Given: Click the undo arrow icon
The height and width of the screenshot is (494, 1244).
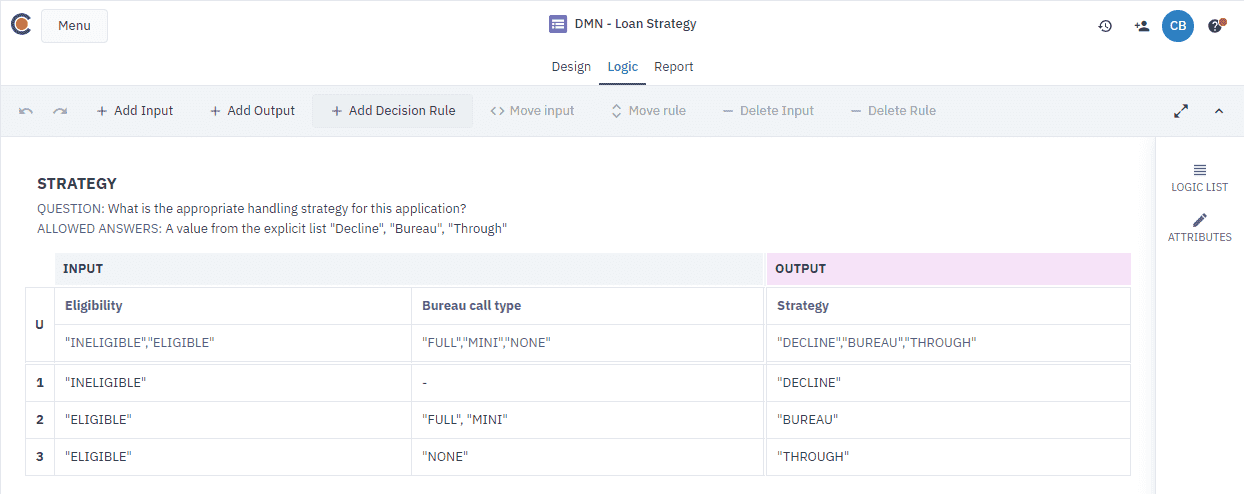Looking at the screenshot, I should tap(26, 111).
